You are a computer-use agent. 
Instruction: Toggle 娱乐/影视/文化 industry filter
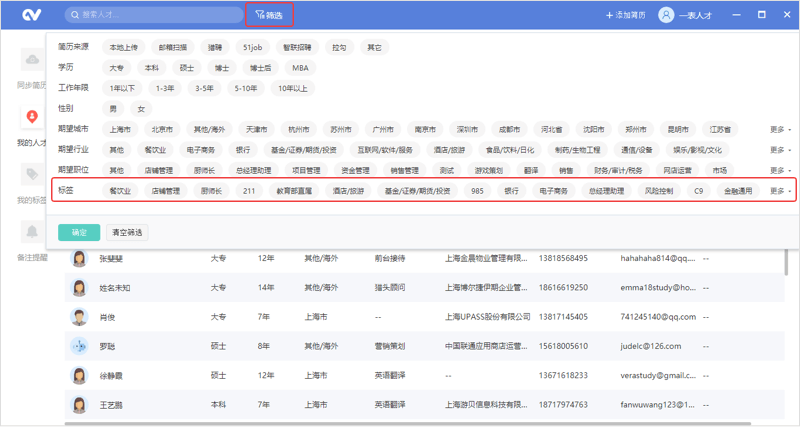pos(697,150)
